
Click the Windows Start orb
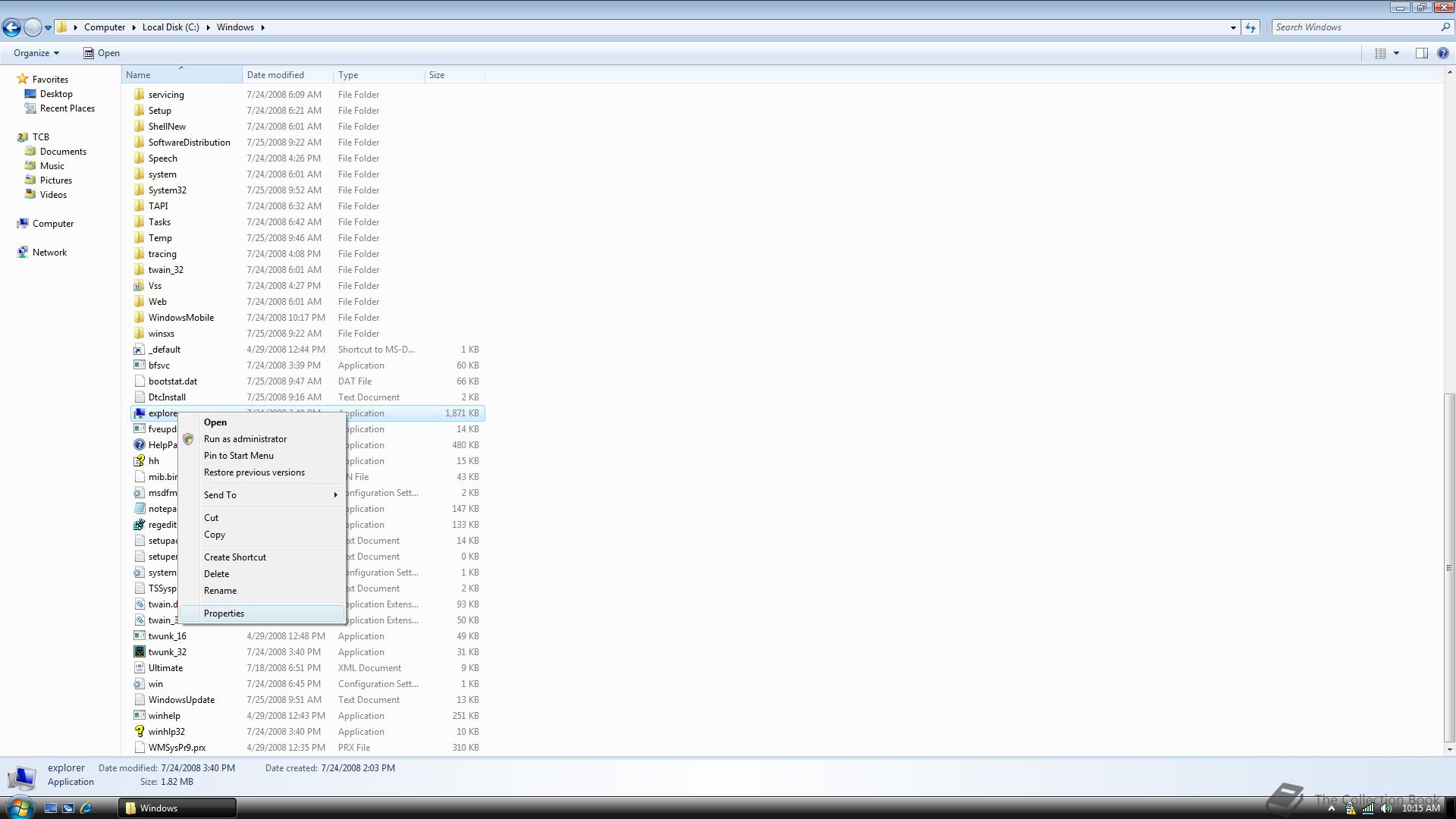click(x=19, y=807)
